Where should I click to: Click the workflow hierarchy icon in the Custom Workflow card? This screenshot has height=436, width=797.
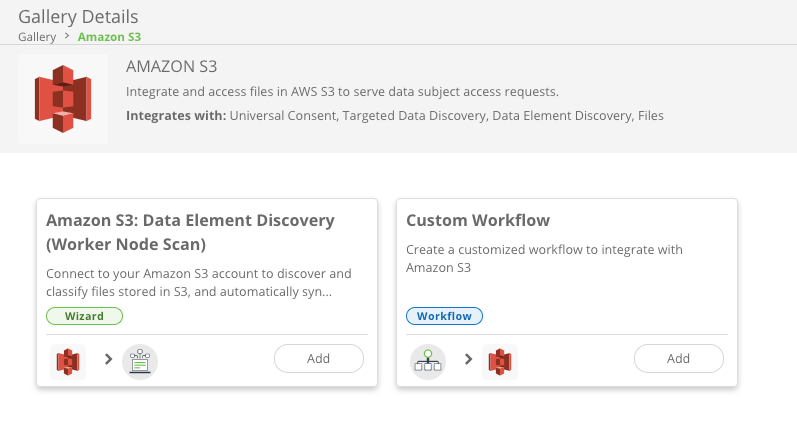(x=428, y=362)
